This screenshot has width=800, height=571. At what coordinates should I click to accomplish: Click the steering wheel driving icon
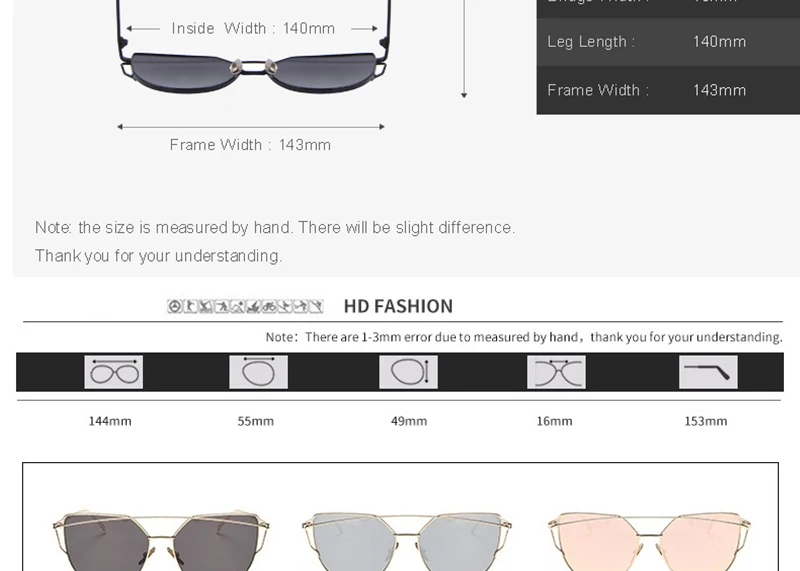click(x=174, y=306)
